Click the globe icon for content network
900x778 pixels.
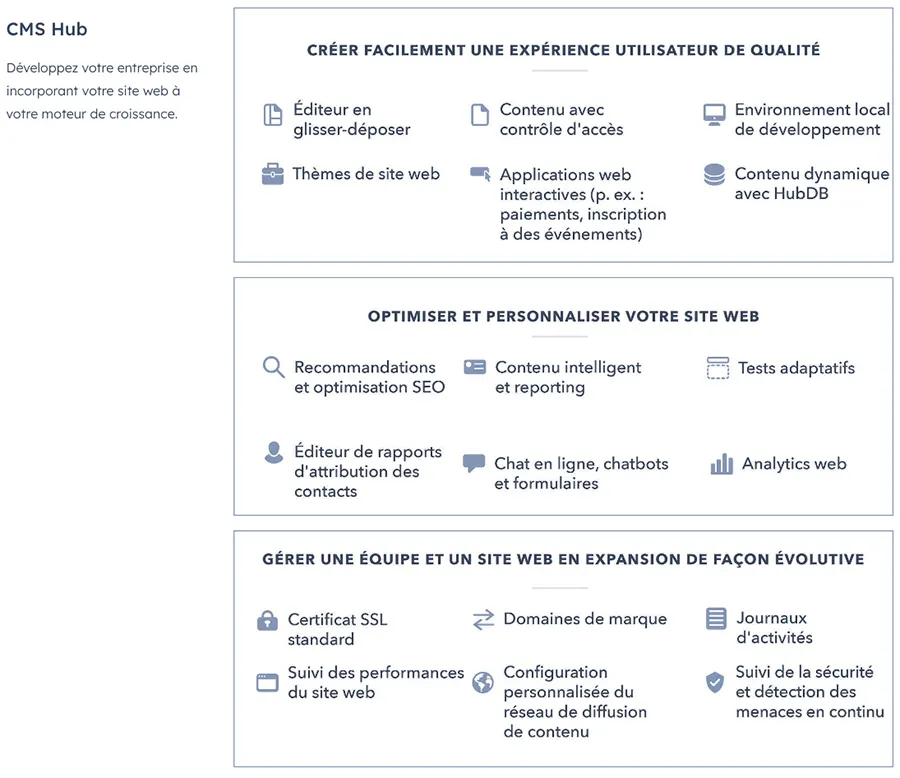tap(483, 682)
